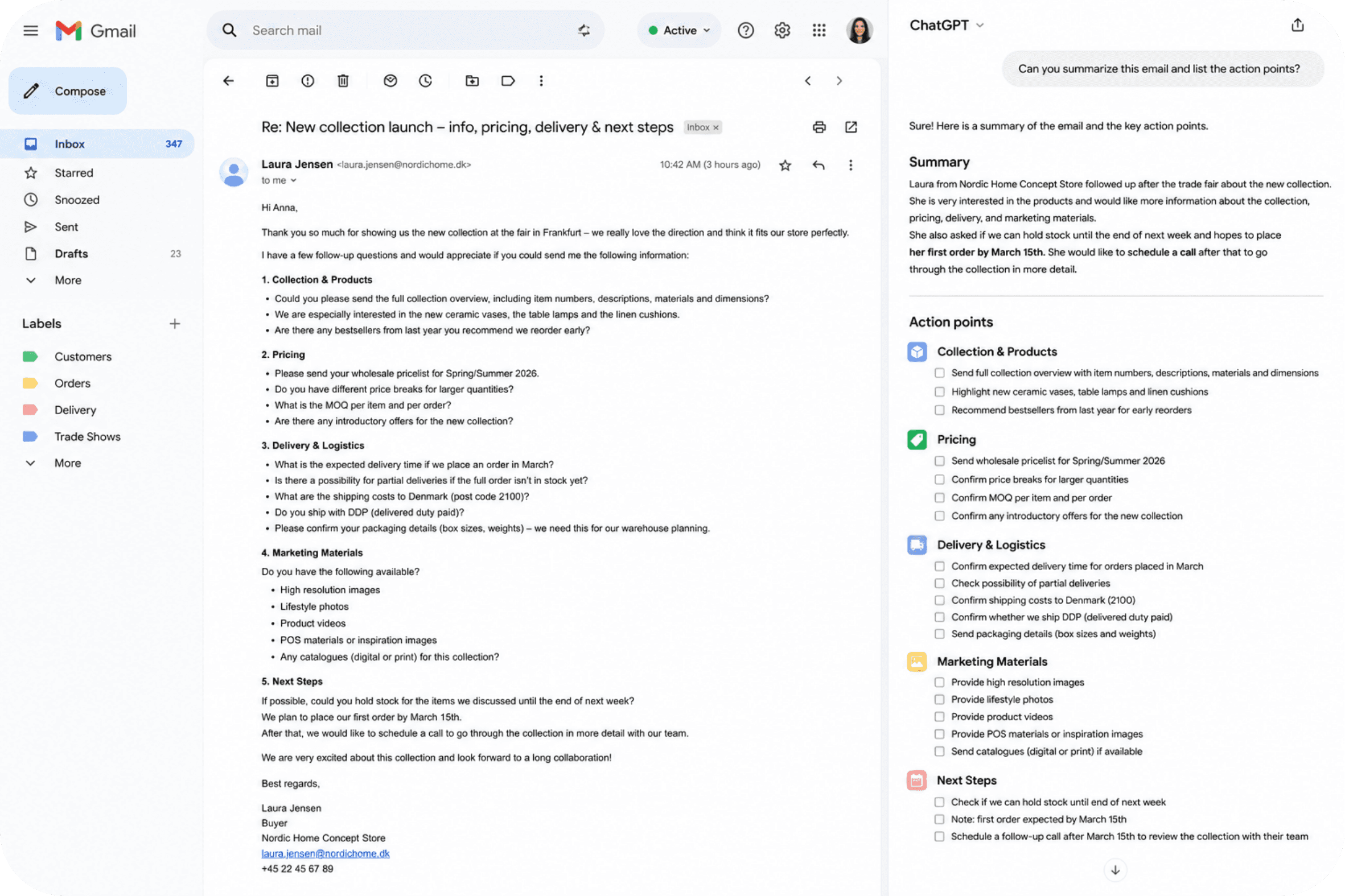
Task: Jump to bottom of ChatGPT chat
Action: [1115, 870]
